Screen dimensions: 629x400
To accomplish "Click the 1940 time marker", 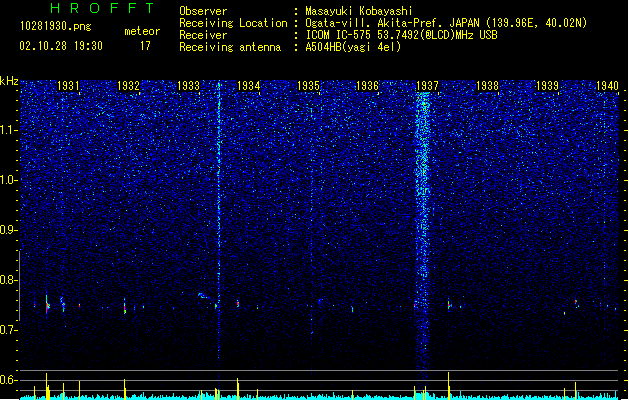I will (x=607, y=86).
